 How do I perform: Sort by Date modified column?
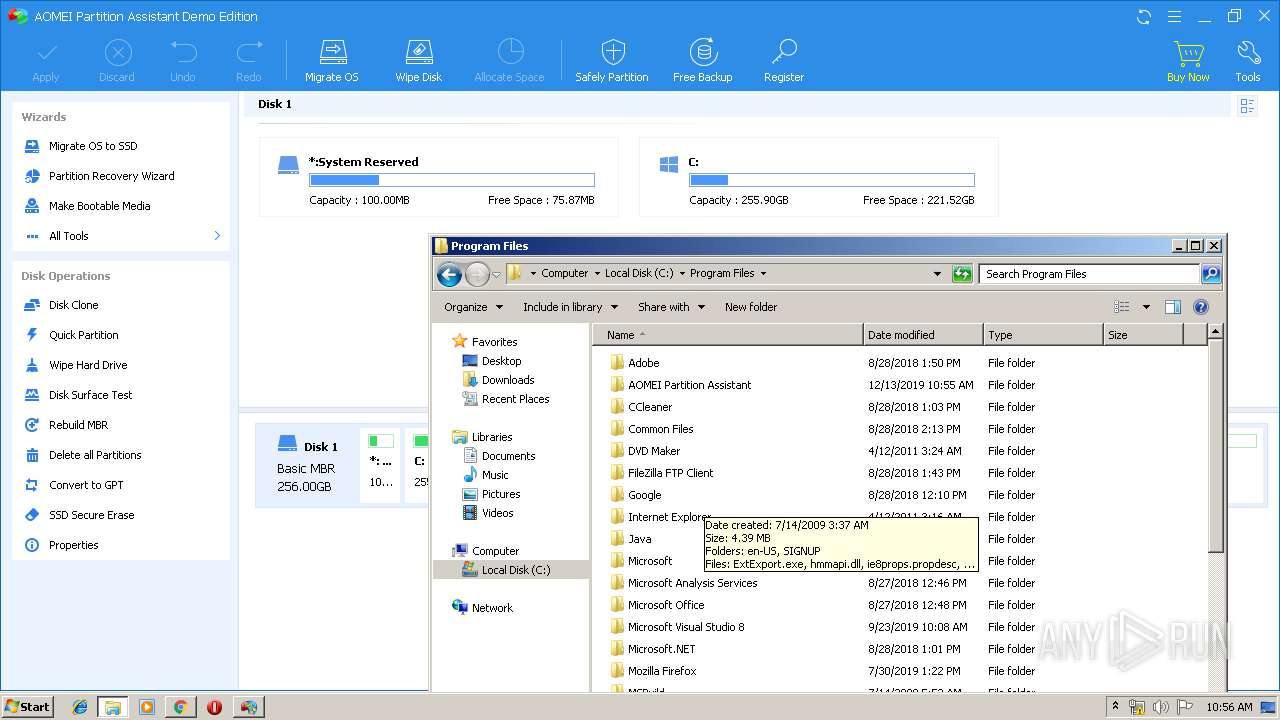click(923, 335)
